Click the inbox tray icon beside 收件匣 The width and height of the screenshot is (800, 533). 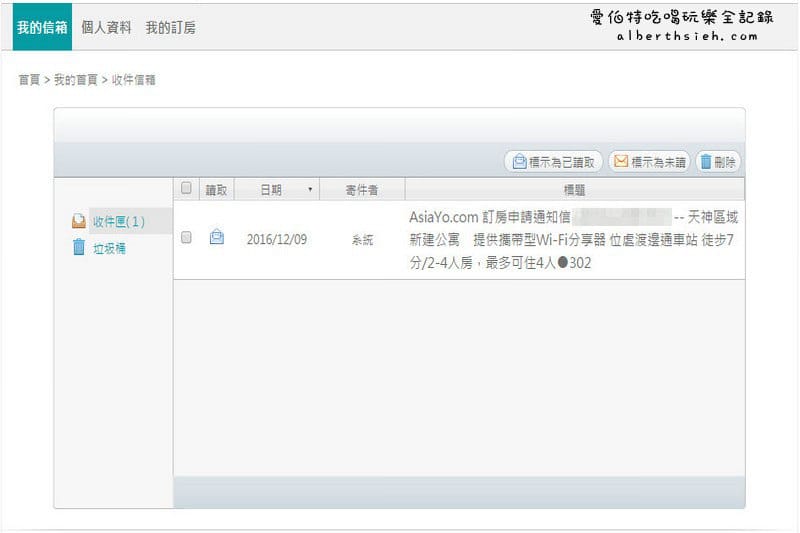(x=79, y=221)
